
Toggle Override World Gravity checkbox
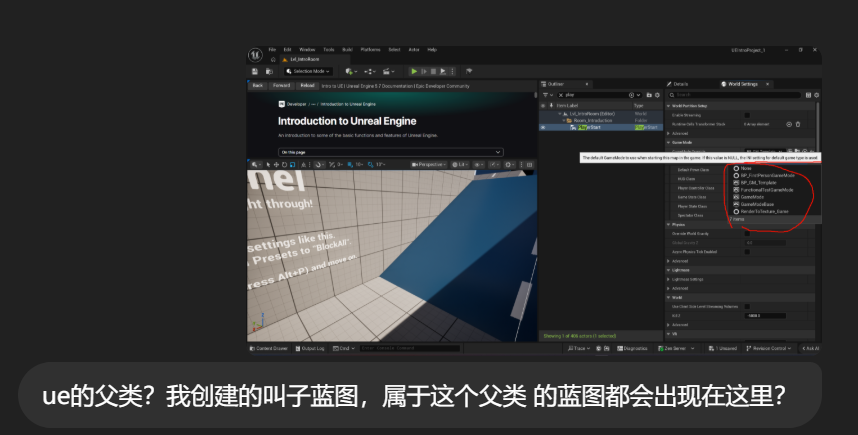click(747, 234)
